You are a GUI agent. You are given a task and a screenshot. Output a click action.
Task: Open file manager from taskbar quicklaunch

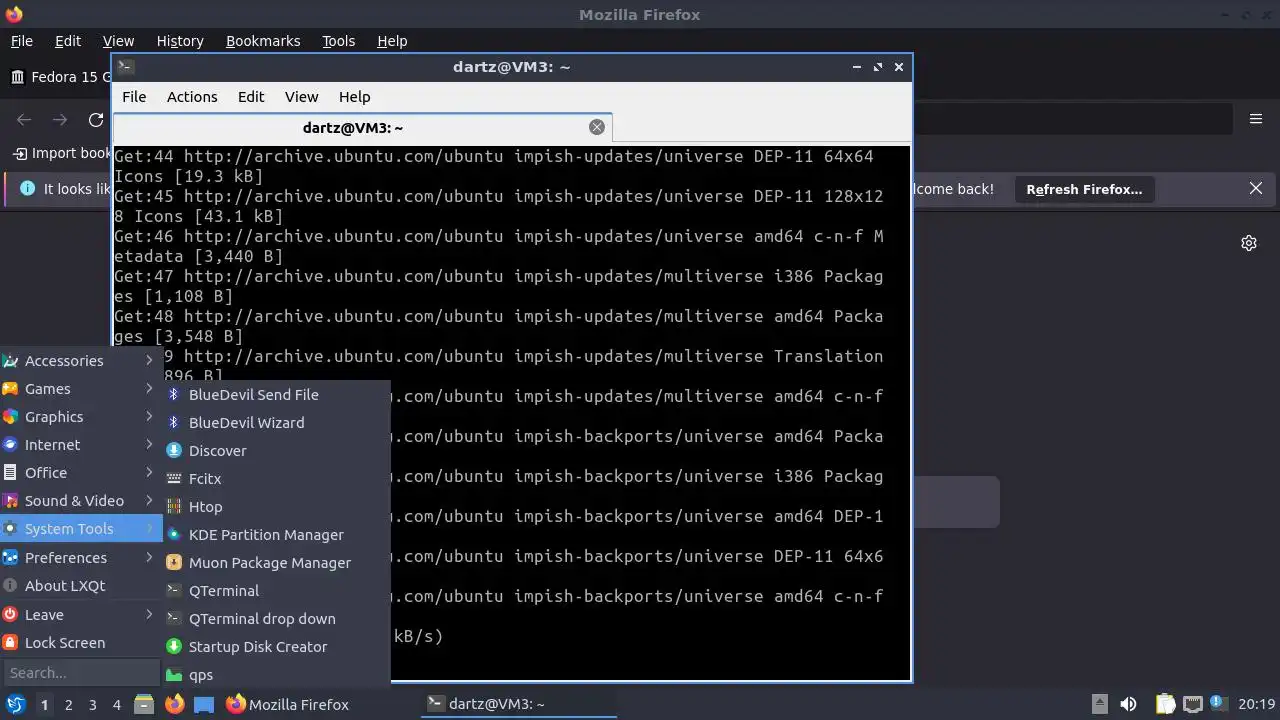[144, 705]
